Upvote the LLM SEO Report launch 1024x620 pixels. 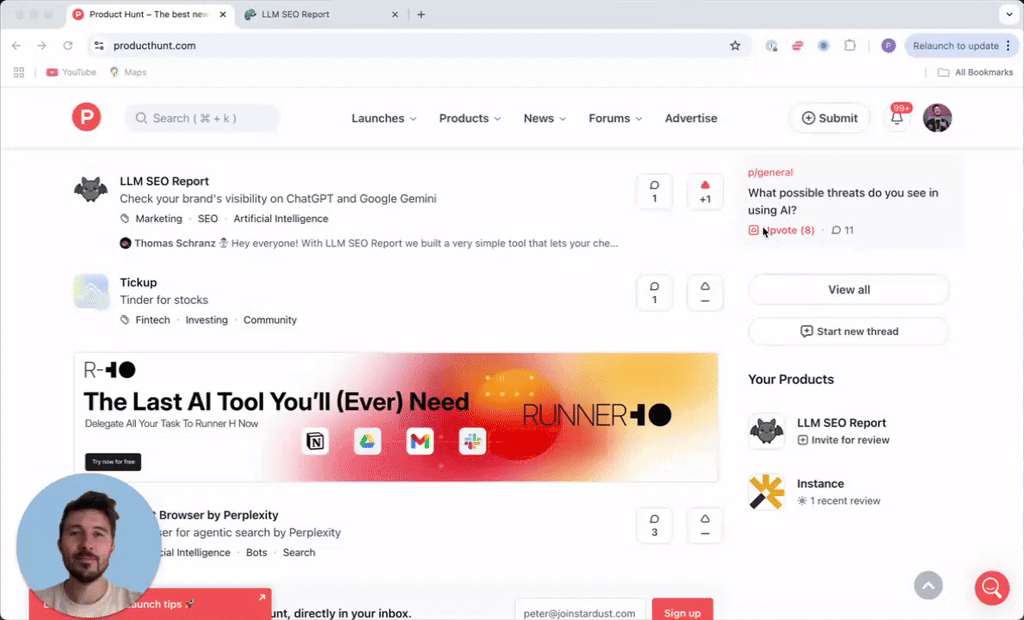705,192
